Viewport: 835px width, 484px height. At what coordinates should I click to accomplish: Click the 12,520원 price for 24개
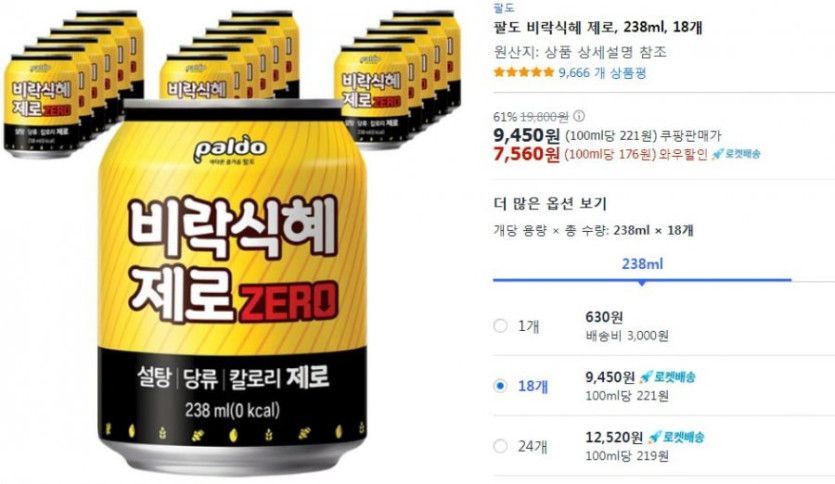tap(614, 437)
